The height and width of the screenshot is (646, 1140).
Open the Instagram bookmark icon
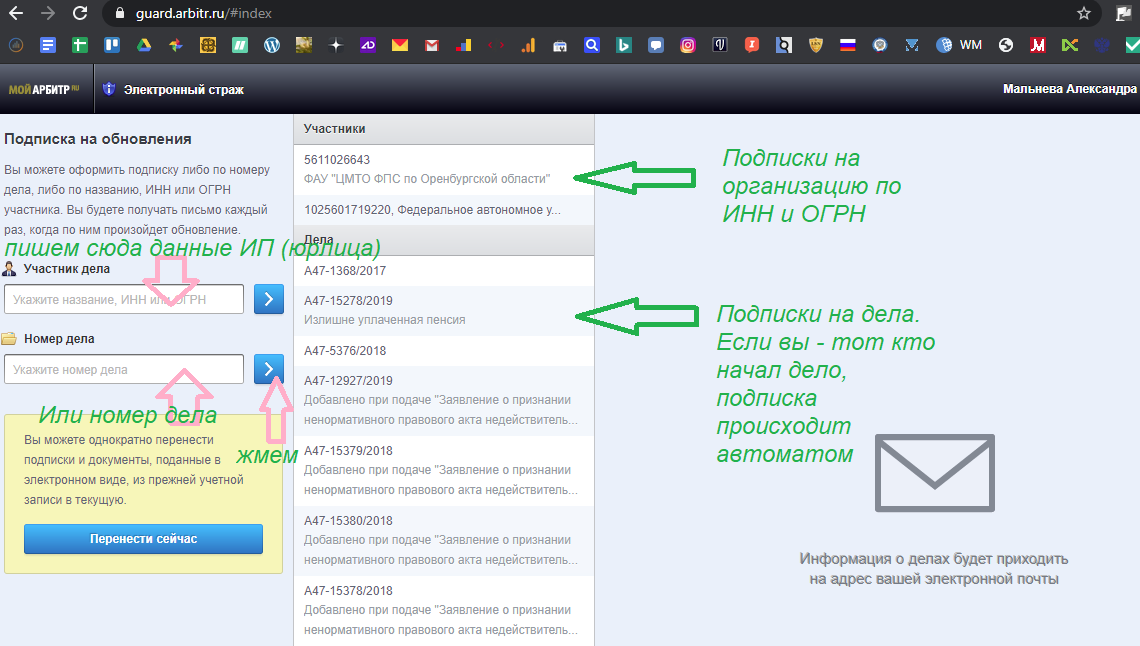tap(687, 45)
